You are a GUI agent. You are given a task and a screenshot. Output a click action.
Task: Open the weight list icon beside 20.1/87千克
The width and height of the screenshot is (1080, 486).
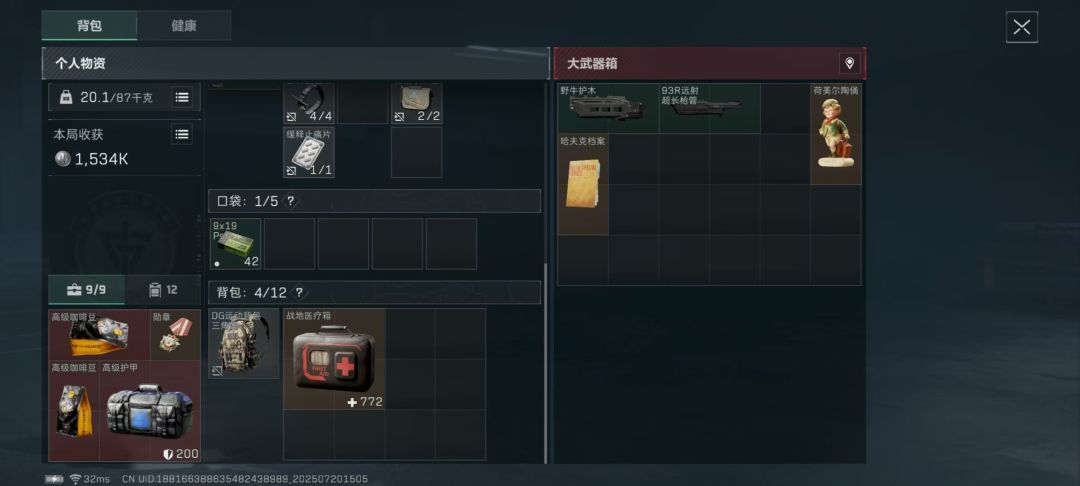point(182,97)
